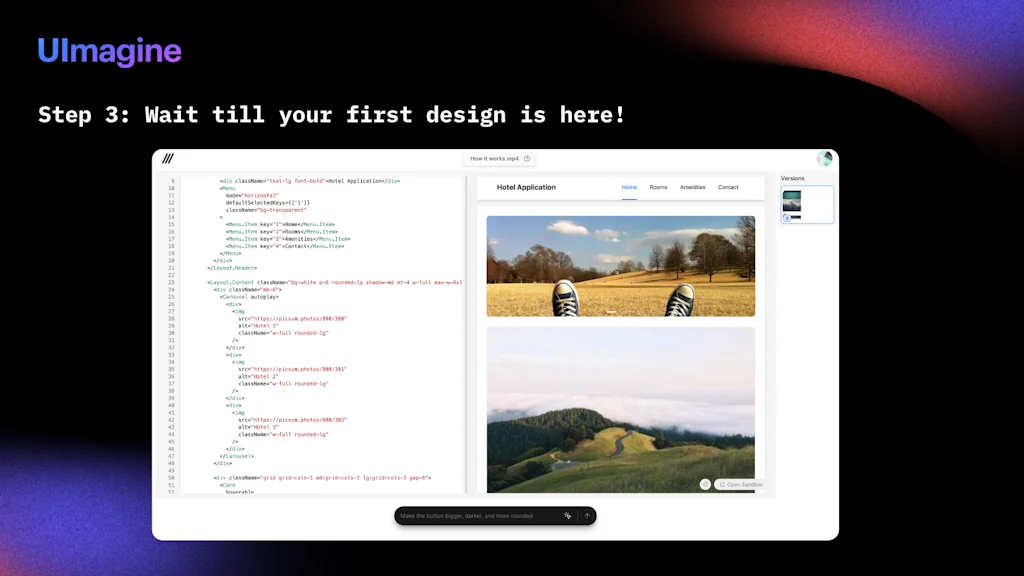The image size is (1024, 576).
Task: Click the Hotel 1 sneakers carousel image
Action: click(x=620, y=266)
